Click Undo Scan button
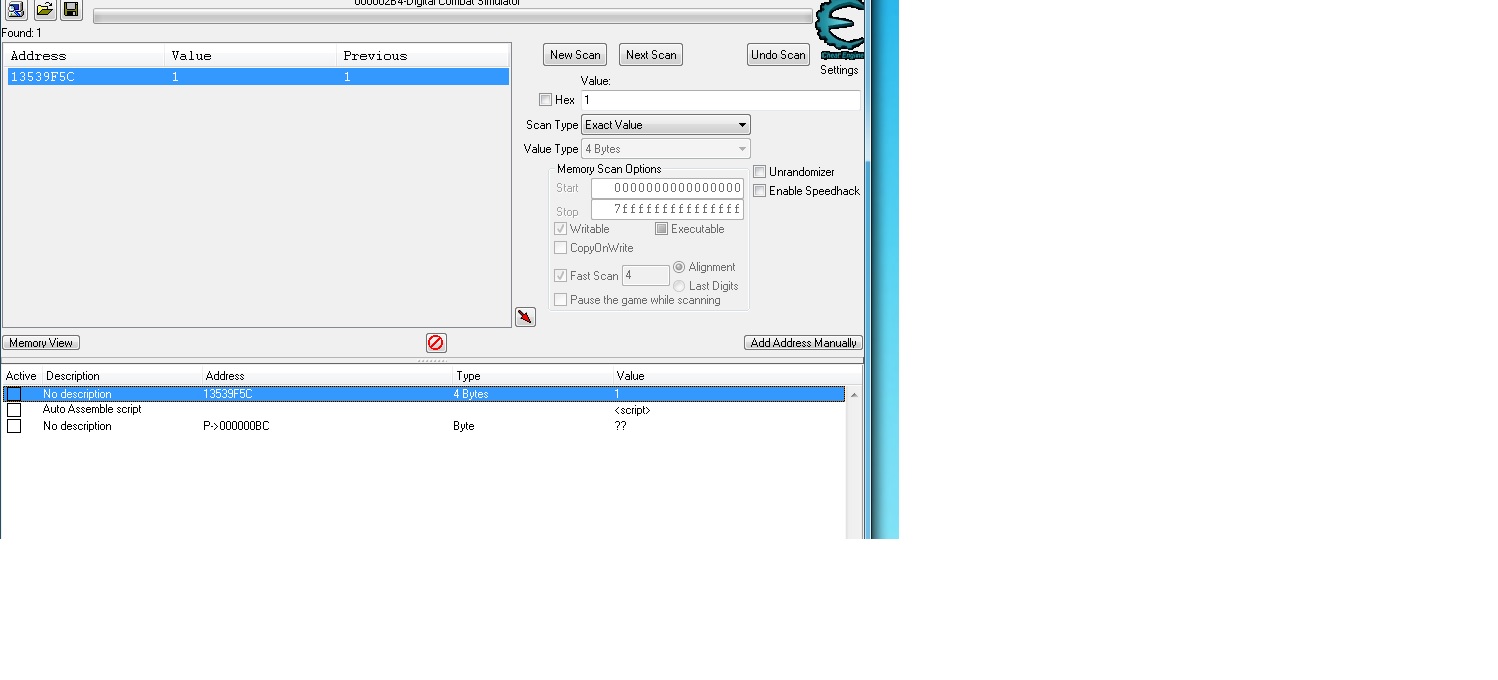 point(778,55)
